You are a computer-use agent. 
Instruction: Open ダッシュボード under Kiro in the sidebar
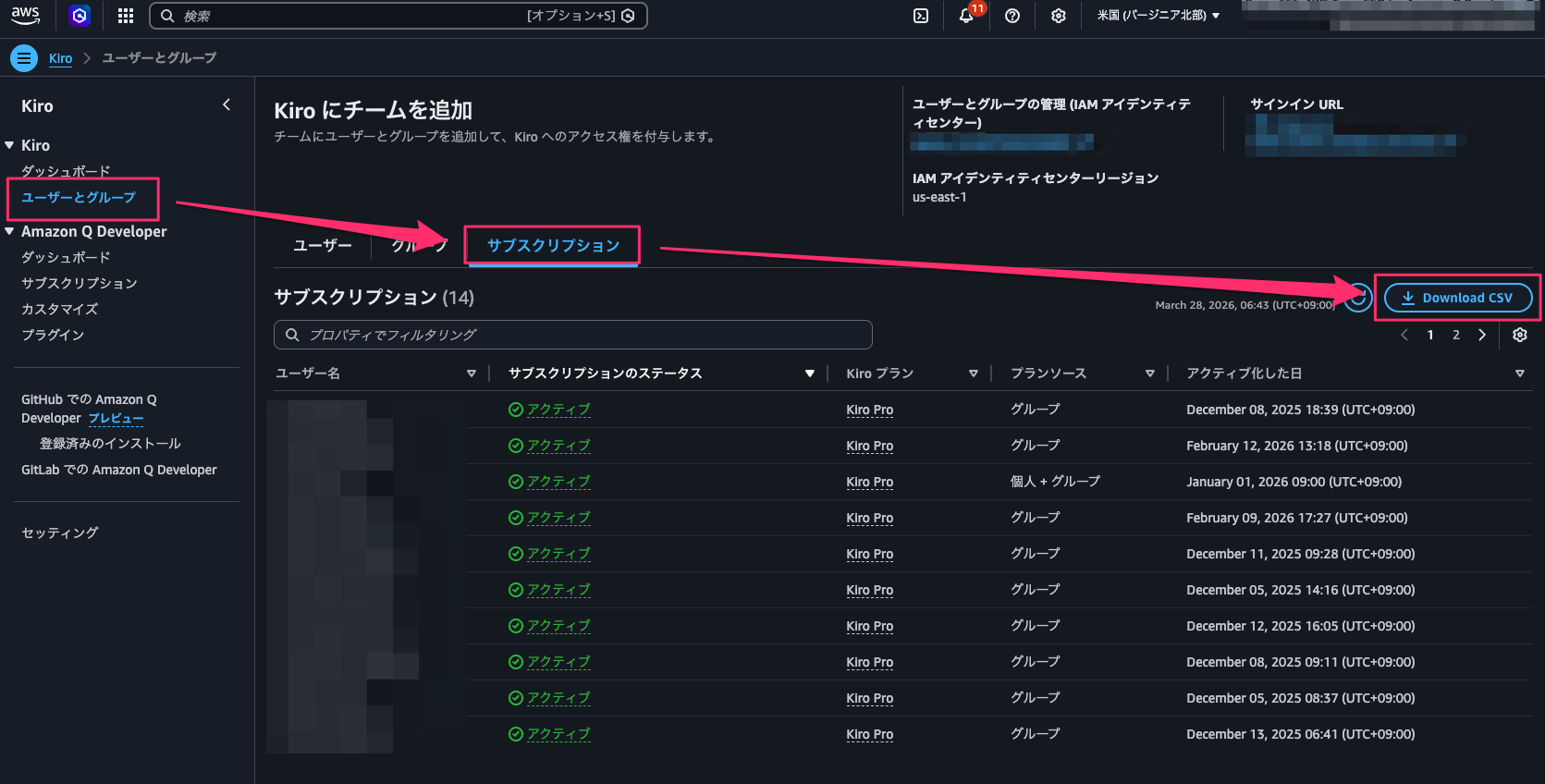click(x=66, y=171)
